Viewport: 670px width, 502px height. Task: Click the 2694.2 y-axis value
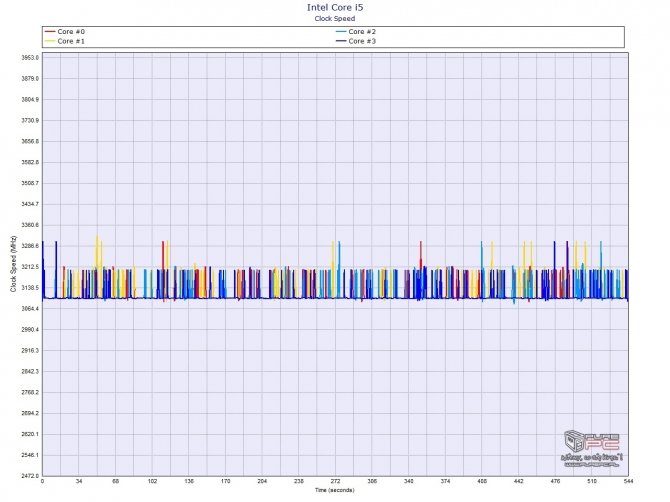(30, 414)
